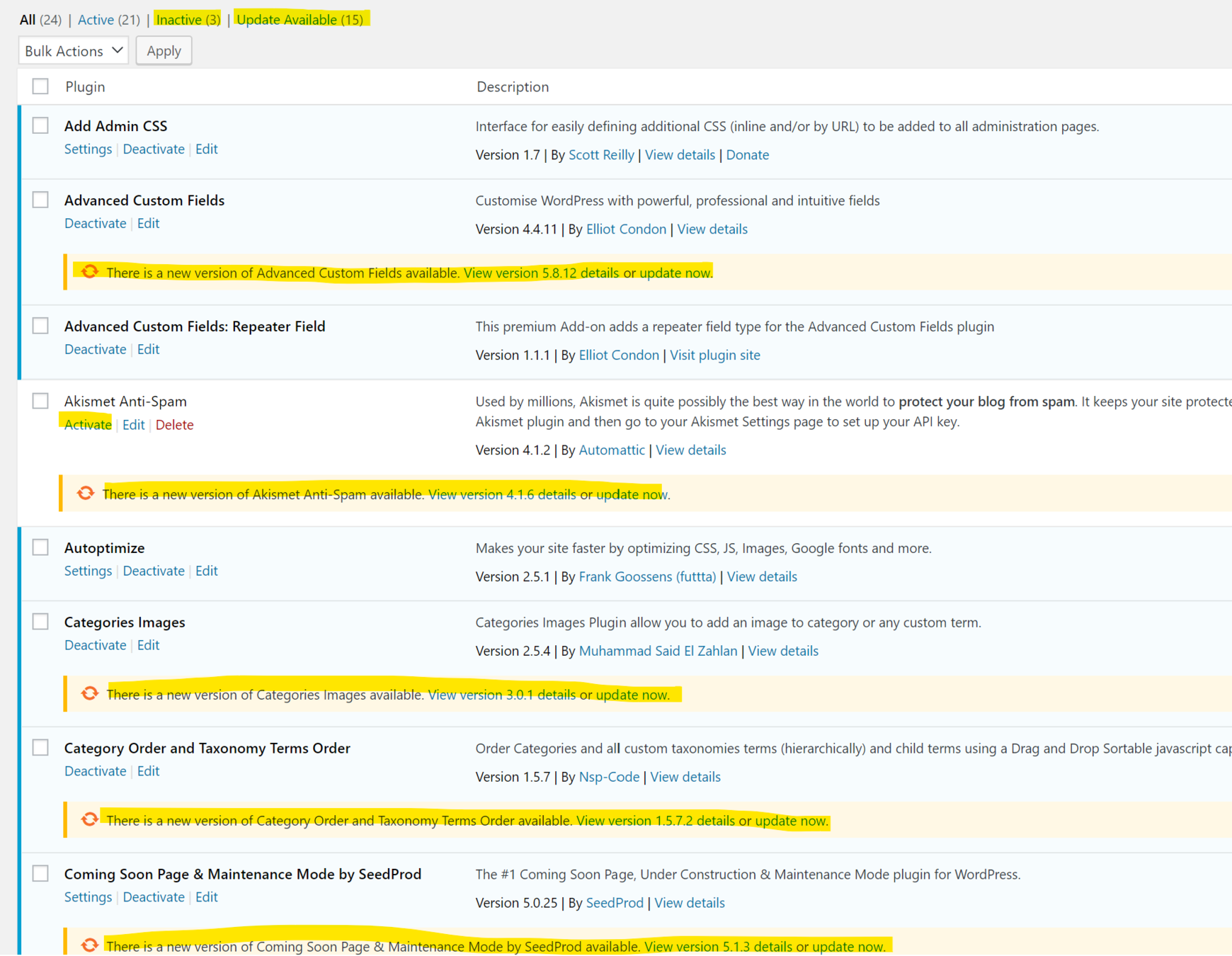Select the Coming Soon Page SeedProd checkbox
The height and width of the screenshot is (956, 1232).
pyautogui.click(x=40, y=874)
